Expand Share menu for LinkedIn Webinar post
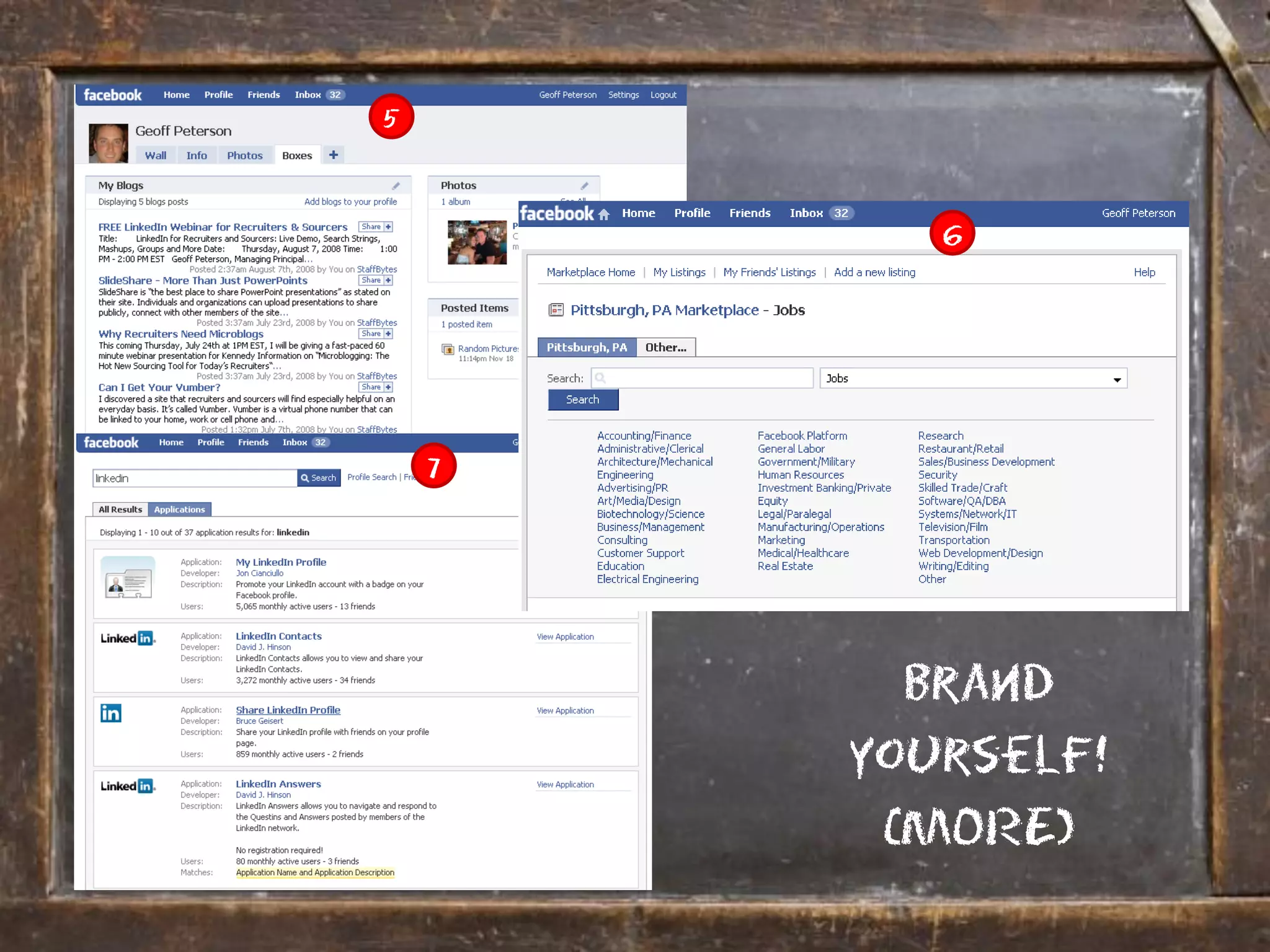This screenshot has width=1270, height=952. coord(388,227)
